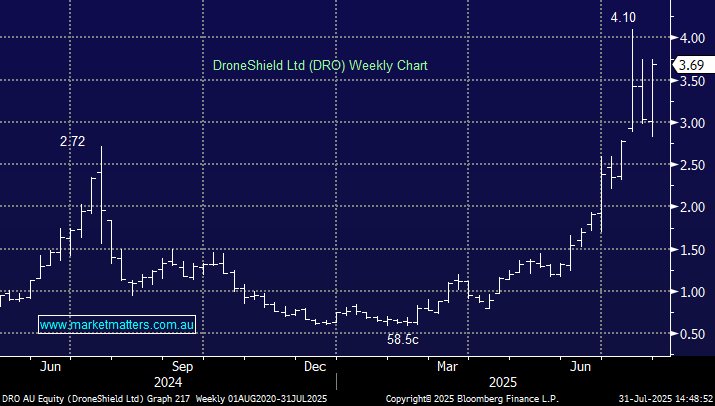Click the Mar x-axis label
This screenshot has height=406, width=715.
[447, 366]
